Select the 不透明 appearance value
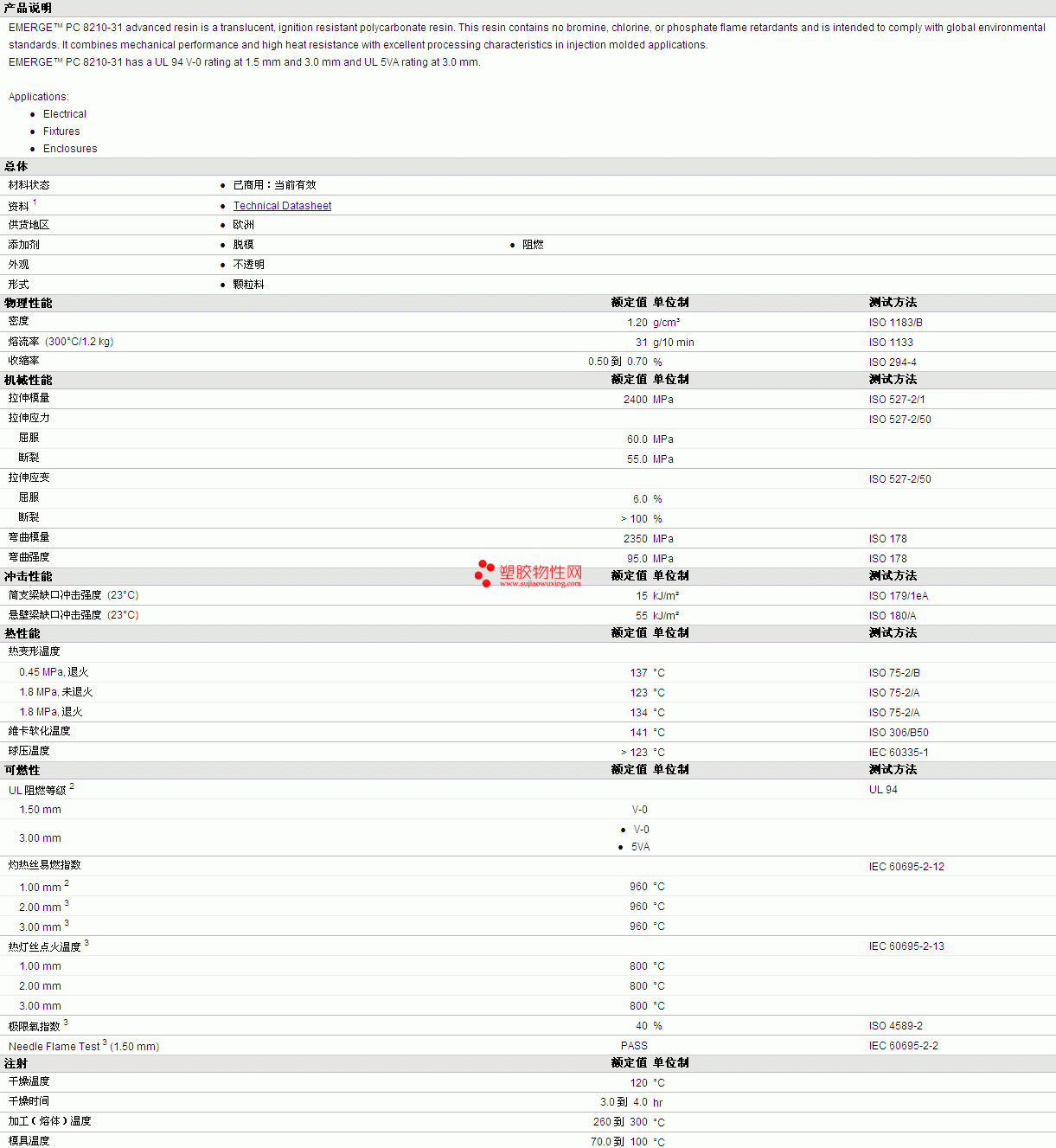Screen dimensions: 1056x1148 pyautogui.click(x=249, y=265)
